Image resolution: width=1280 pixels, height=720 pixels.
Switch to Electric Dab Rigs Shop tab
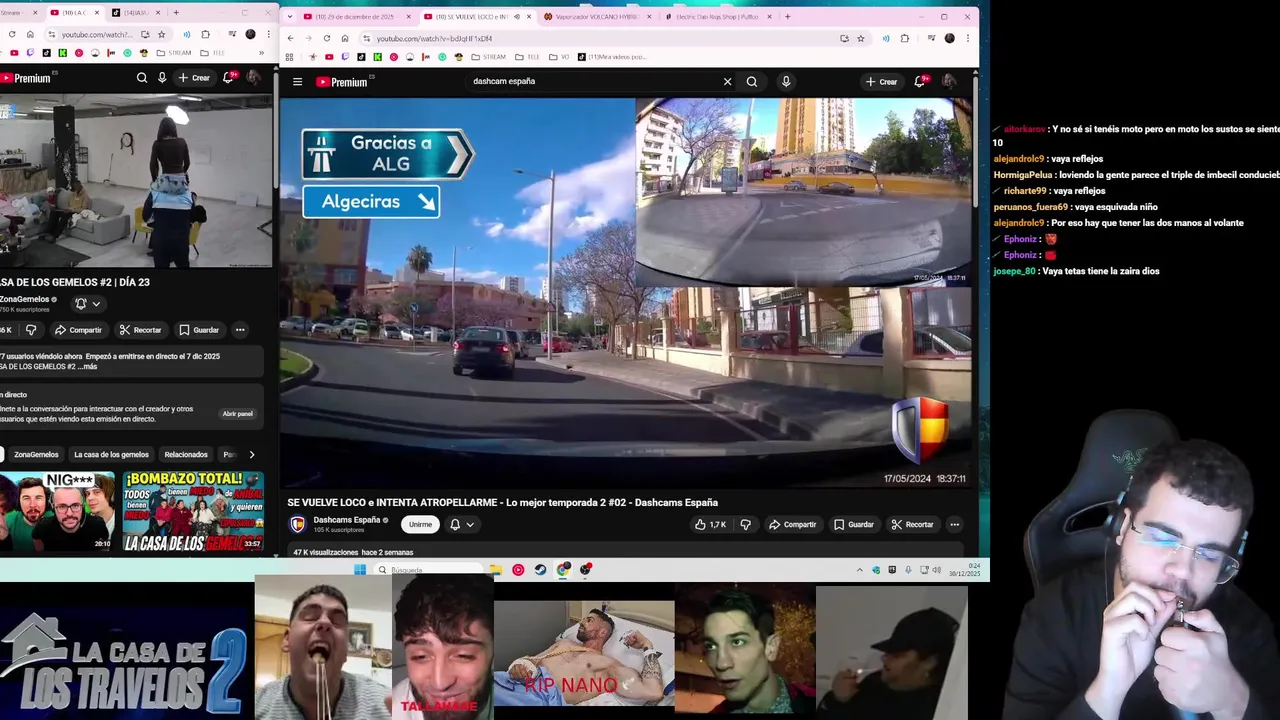click(x=717, y=16)
